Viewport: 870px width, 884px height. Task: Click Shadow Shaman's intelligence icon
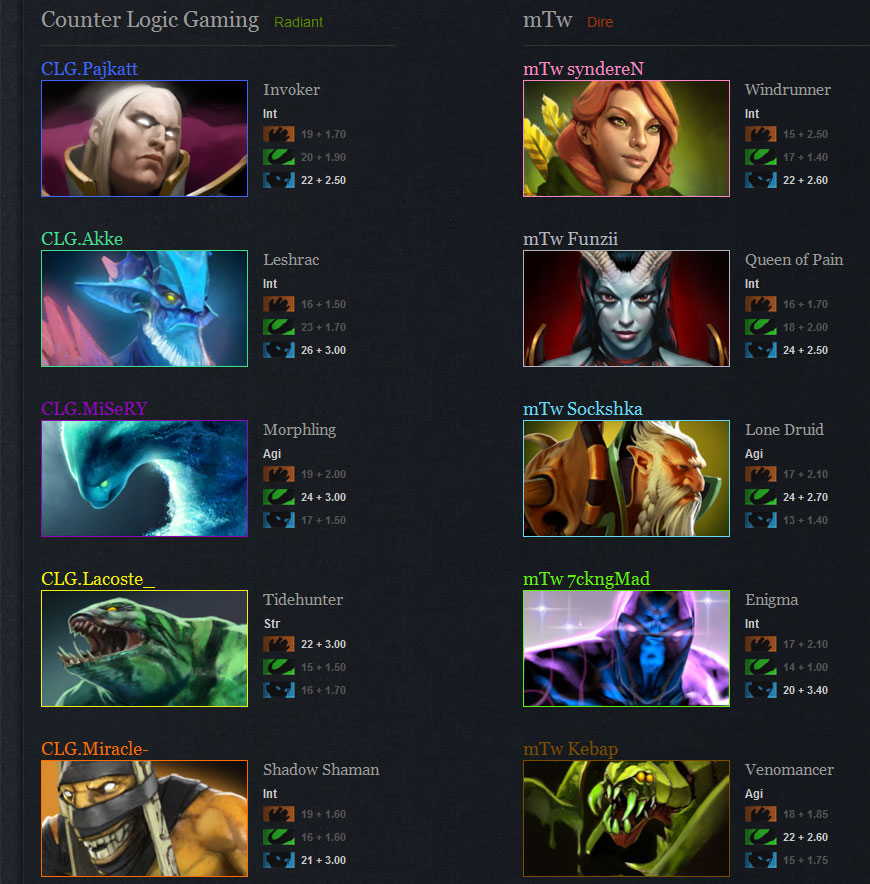(279, 860)
